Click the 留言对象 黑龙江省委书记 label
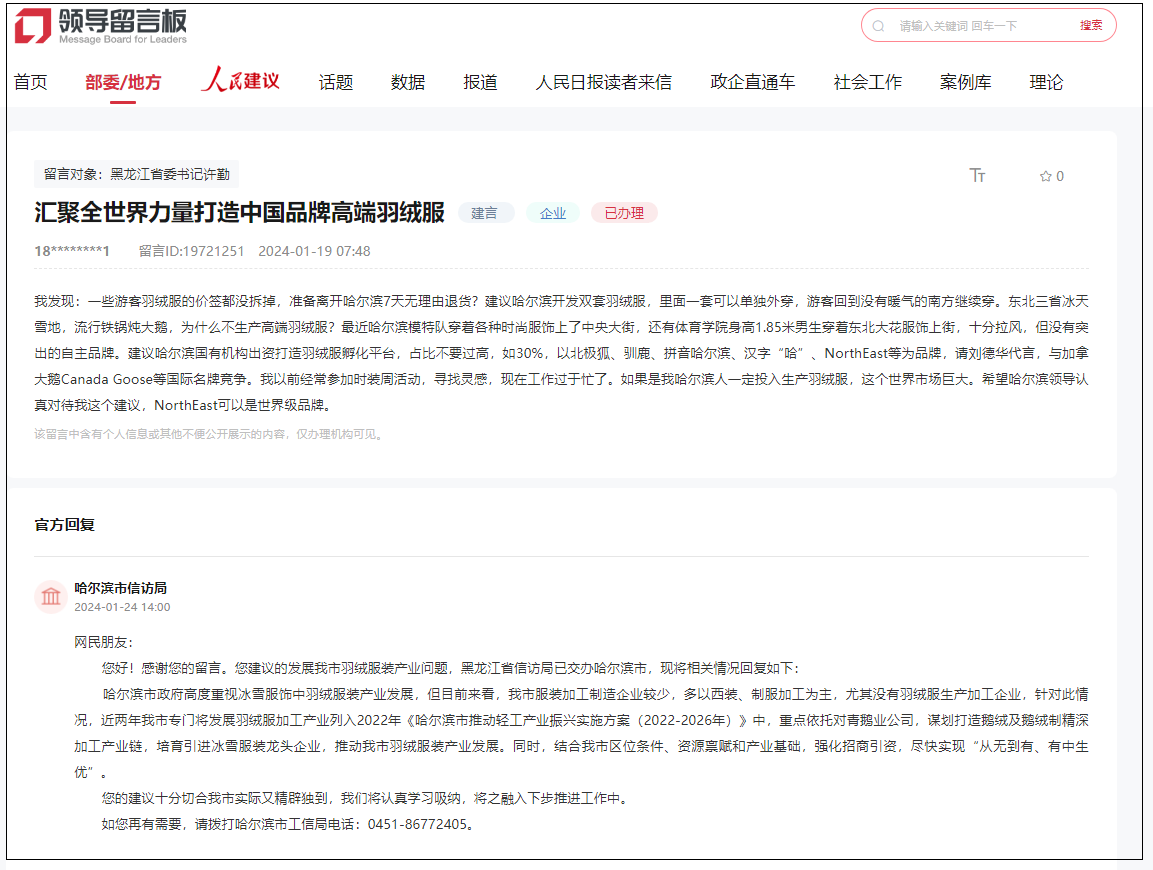The image size is (1153, 870). [x=136, y=174]
